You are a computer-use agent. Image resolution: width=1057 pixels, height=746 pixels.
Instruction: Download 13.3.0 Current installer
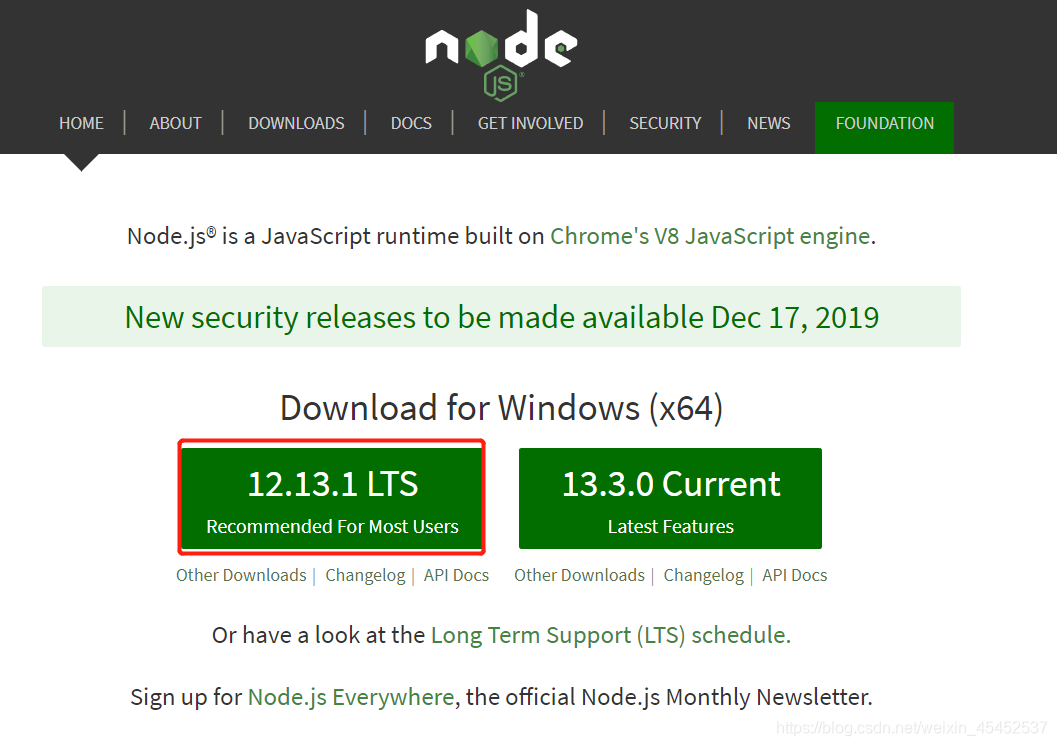tap(671, 498)
